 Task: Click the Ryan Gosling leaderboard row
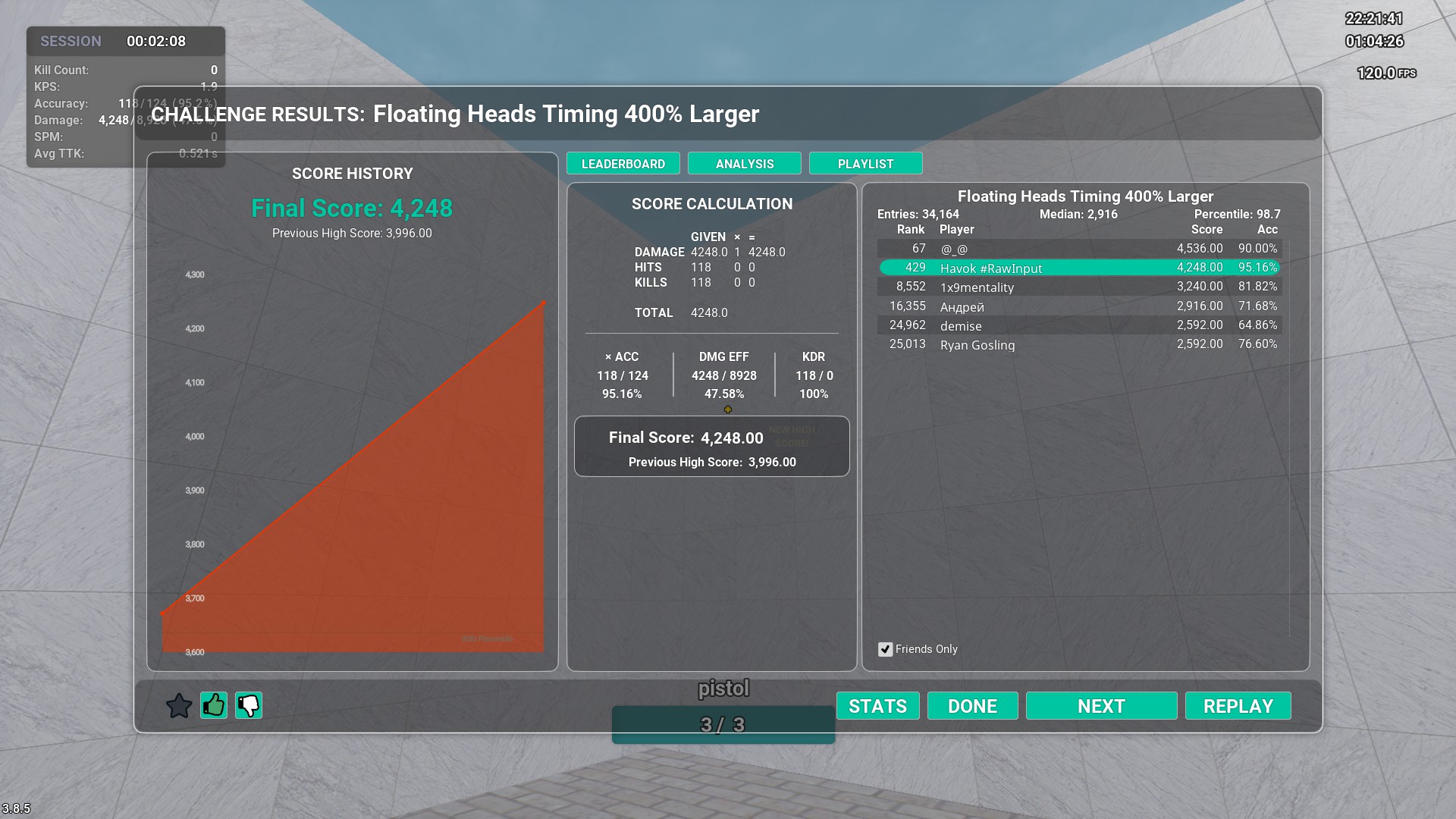tap(1079, 344)
